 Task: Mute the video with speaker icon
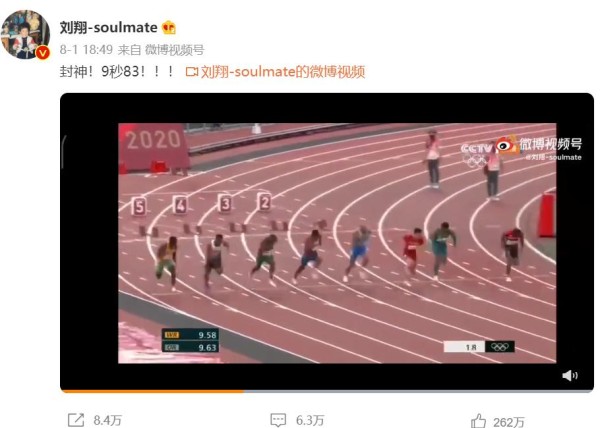(570, 376)
